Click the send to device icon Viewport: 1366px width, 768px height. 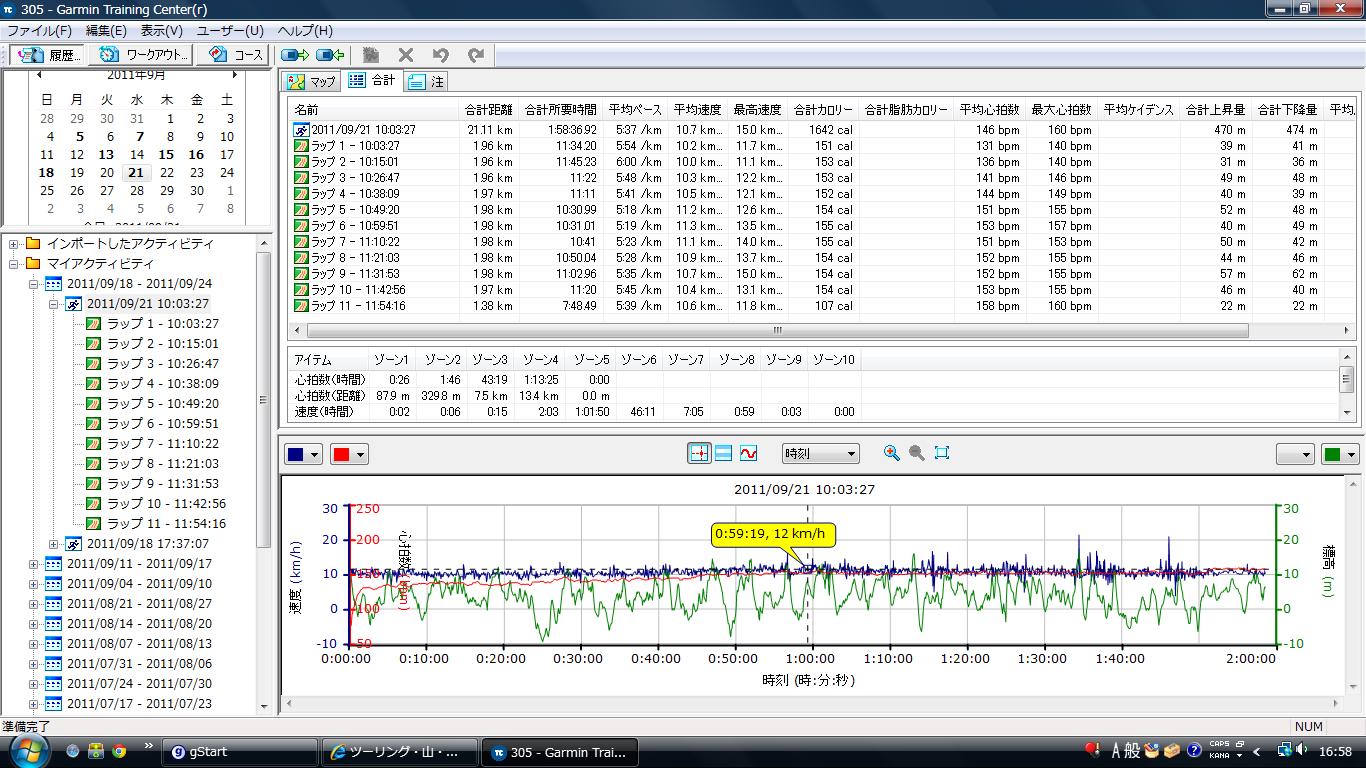tap(295, 55)
